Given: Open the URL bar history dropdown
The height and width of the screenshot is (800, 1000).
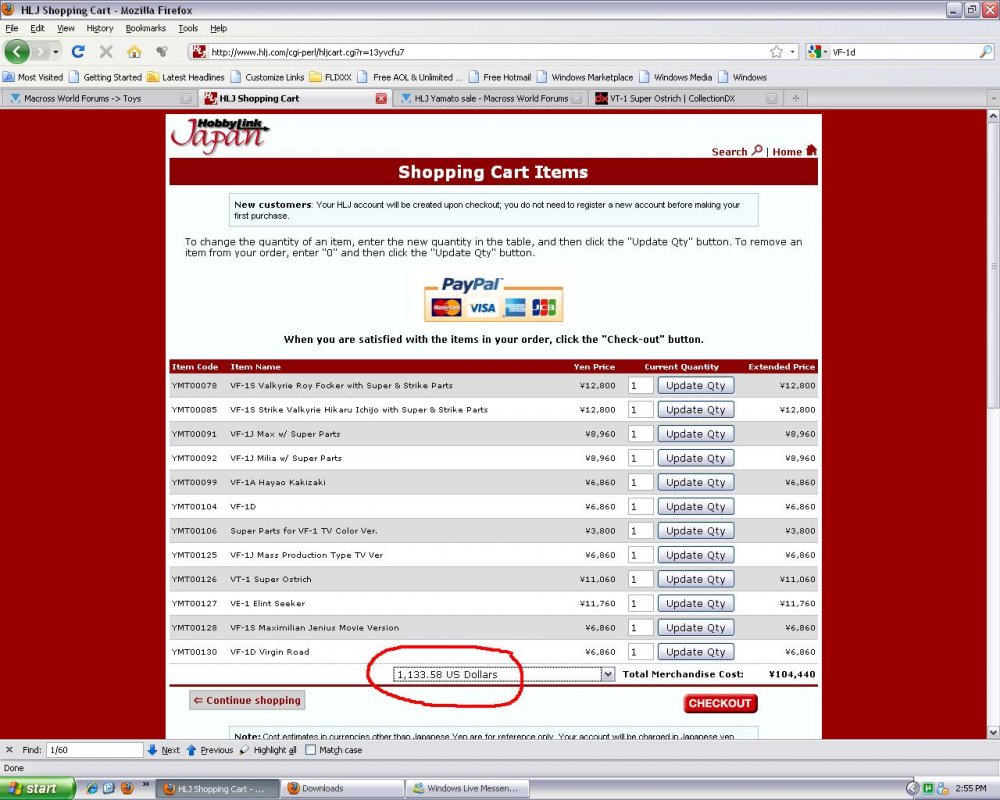Looking at the screenshot, I should point(792,52).
